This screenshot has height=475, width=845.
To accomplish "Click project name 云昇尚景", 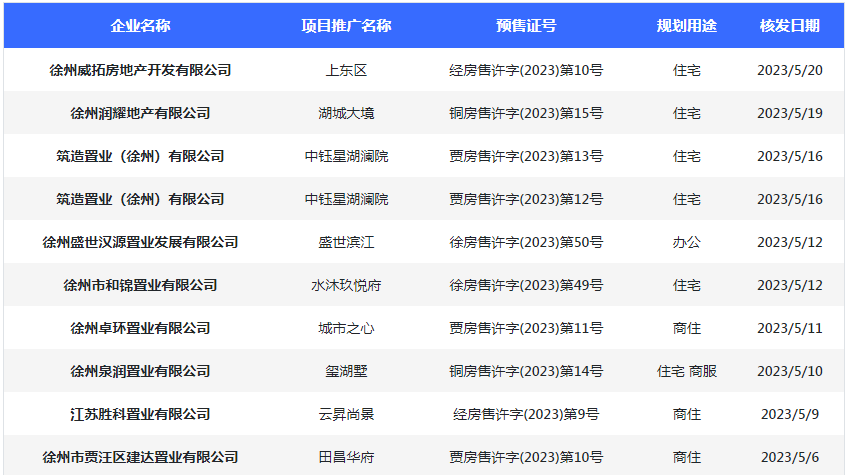I will coord(346,414).
